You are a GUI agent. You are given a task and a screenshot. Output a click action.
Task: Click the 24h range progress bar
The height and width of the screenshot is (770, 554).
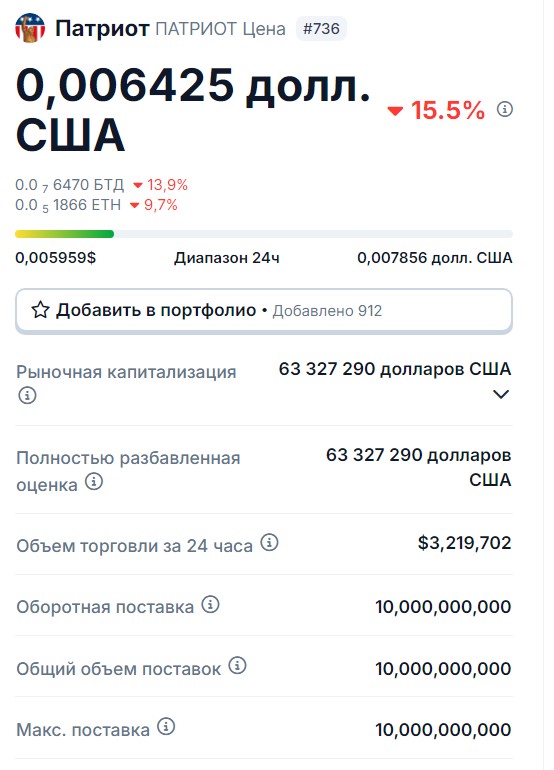[x=264, y=234]
